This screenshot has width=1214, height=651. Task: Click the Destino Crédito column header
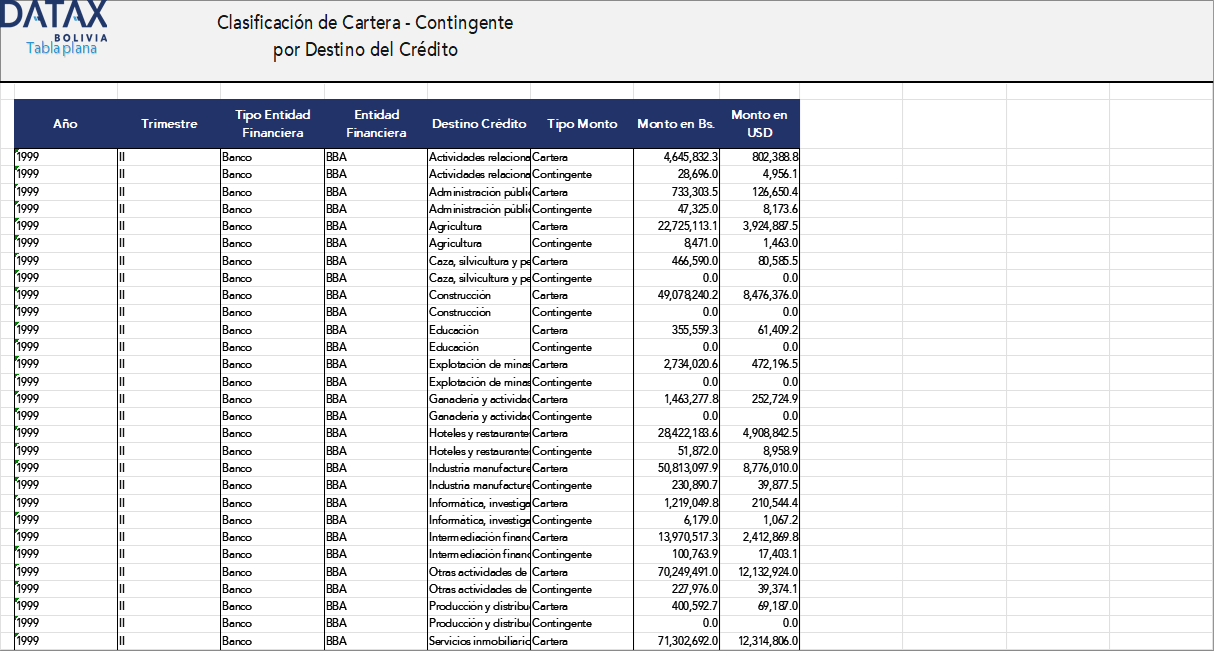(479, 124)
